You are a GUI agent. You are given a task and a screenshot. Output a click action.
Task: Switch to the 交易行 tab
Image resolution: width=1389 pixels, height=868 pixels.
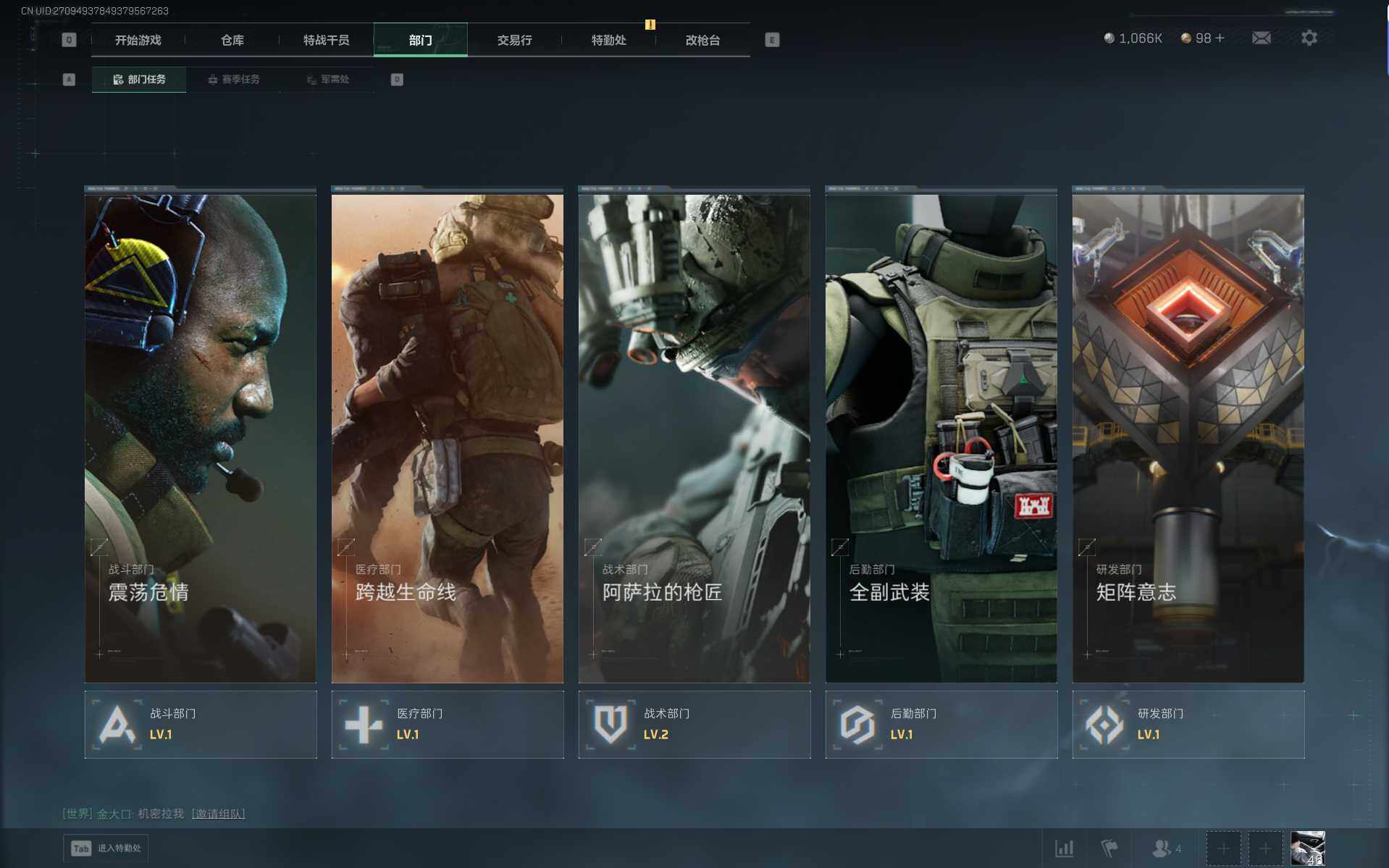click(515, 40)
